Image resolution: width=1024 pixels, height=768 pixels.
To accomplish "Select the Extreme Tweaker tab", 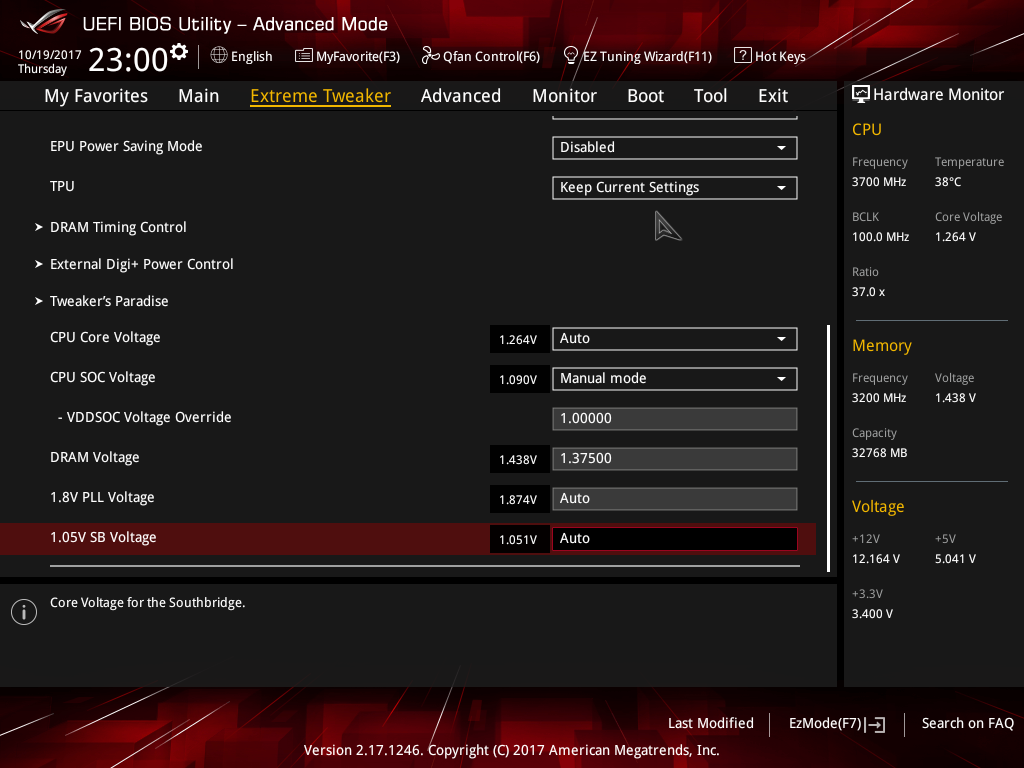I will pyautogui.click(x=321, y=96).
